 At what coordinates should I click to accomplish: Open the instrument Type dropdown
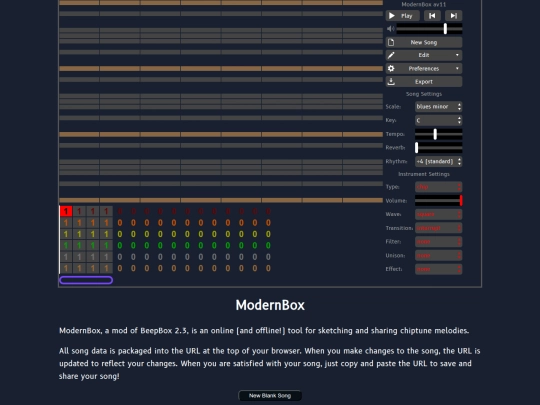click(438, 187)
